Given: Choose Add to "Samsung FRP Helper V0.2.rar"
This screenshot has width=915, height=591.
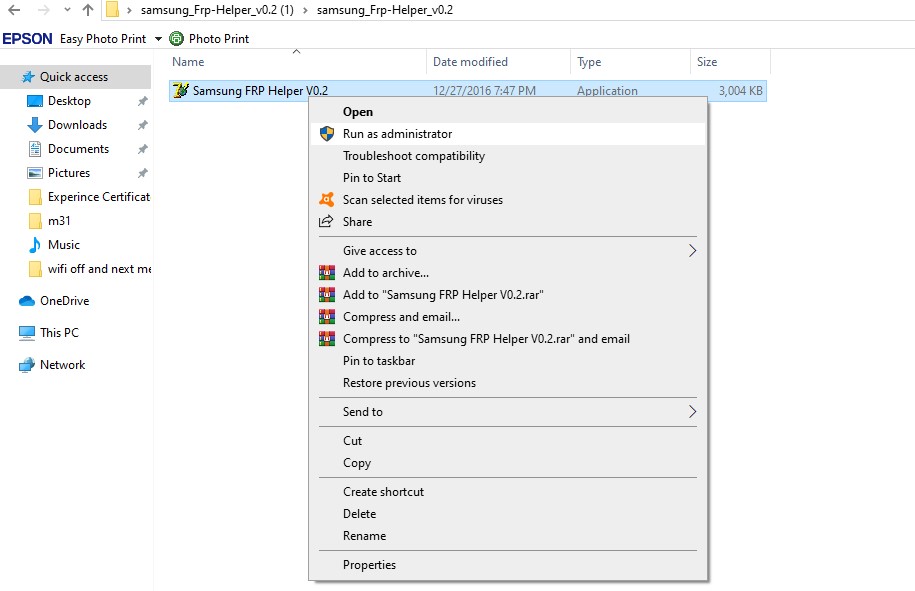Looking at the screenshot, I should (x=508, y=295).
